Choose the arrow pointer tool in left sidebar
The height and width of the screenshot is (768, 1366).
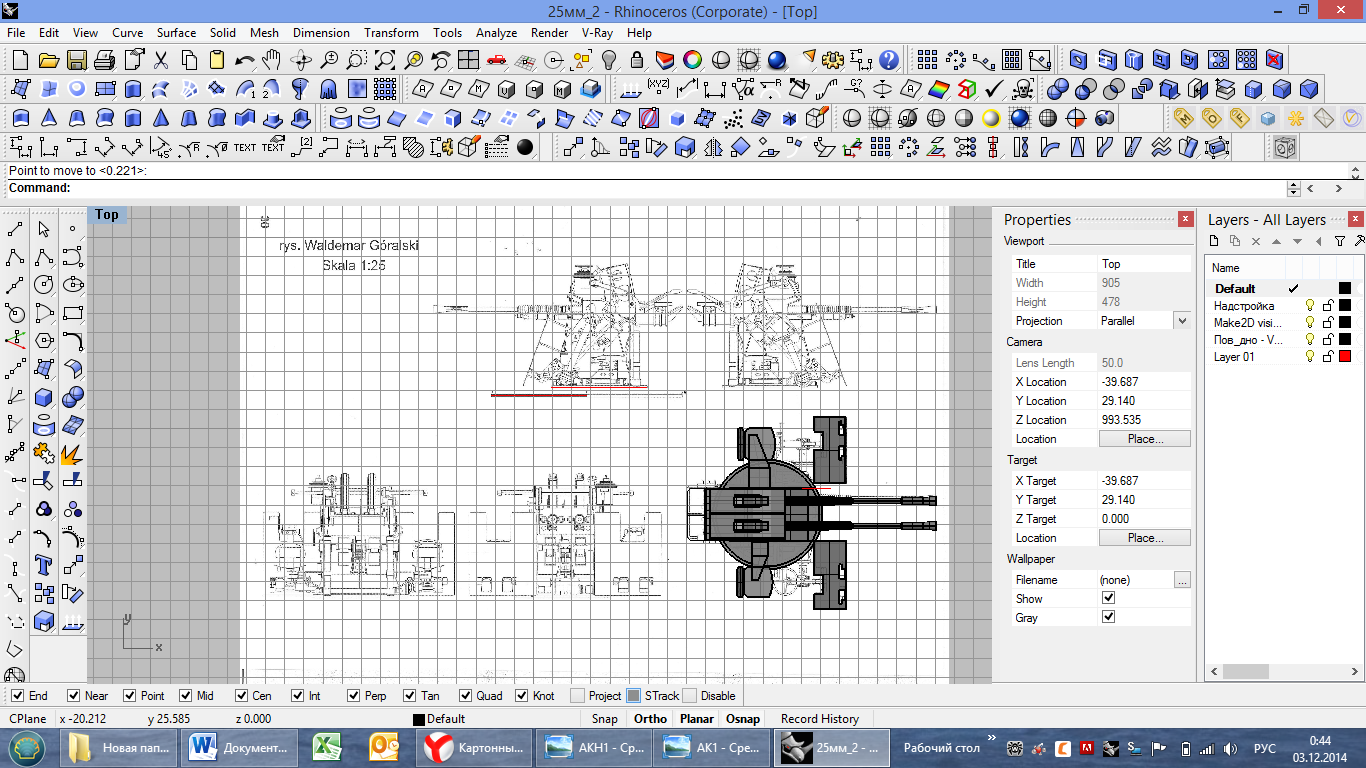(x=44, y=230)
